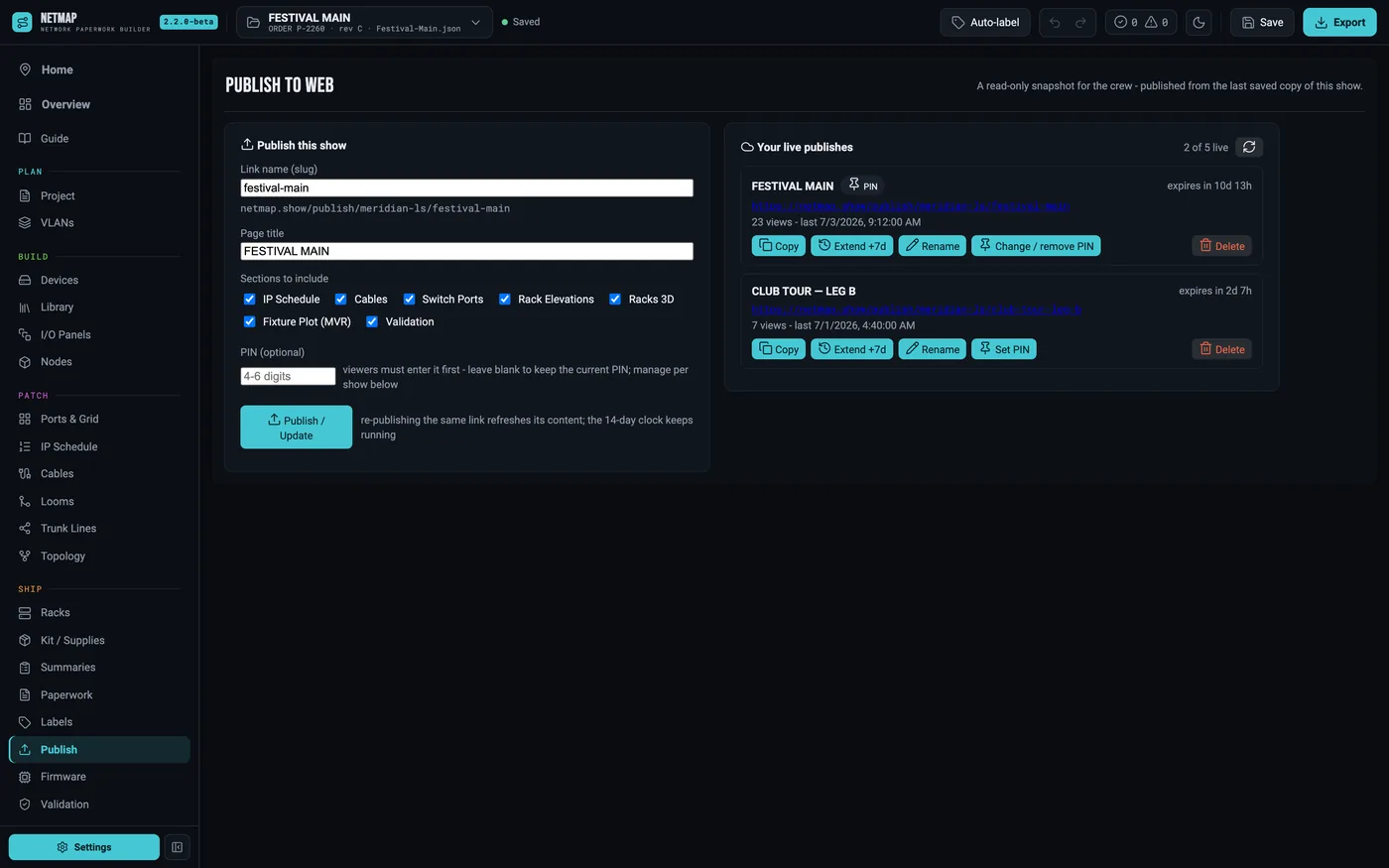Image resolution: width=1389 pixels, height=868 pixels.
Task: Uncheck the Racks 3D checkbox
Action: pos(615,299)
